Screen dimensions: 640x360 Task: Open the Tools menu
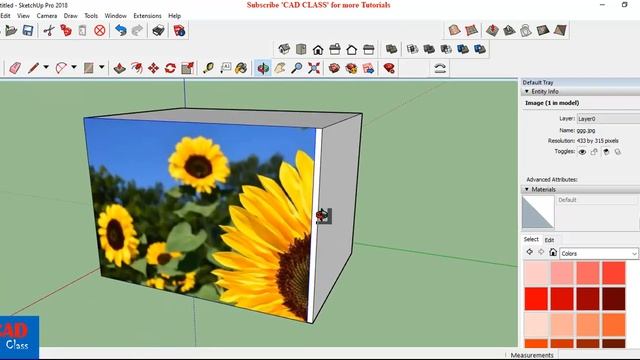(91, 16)
